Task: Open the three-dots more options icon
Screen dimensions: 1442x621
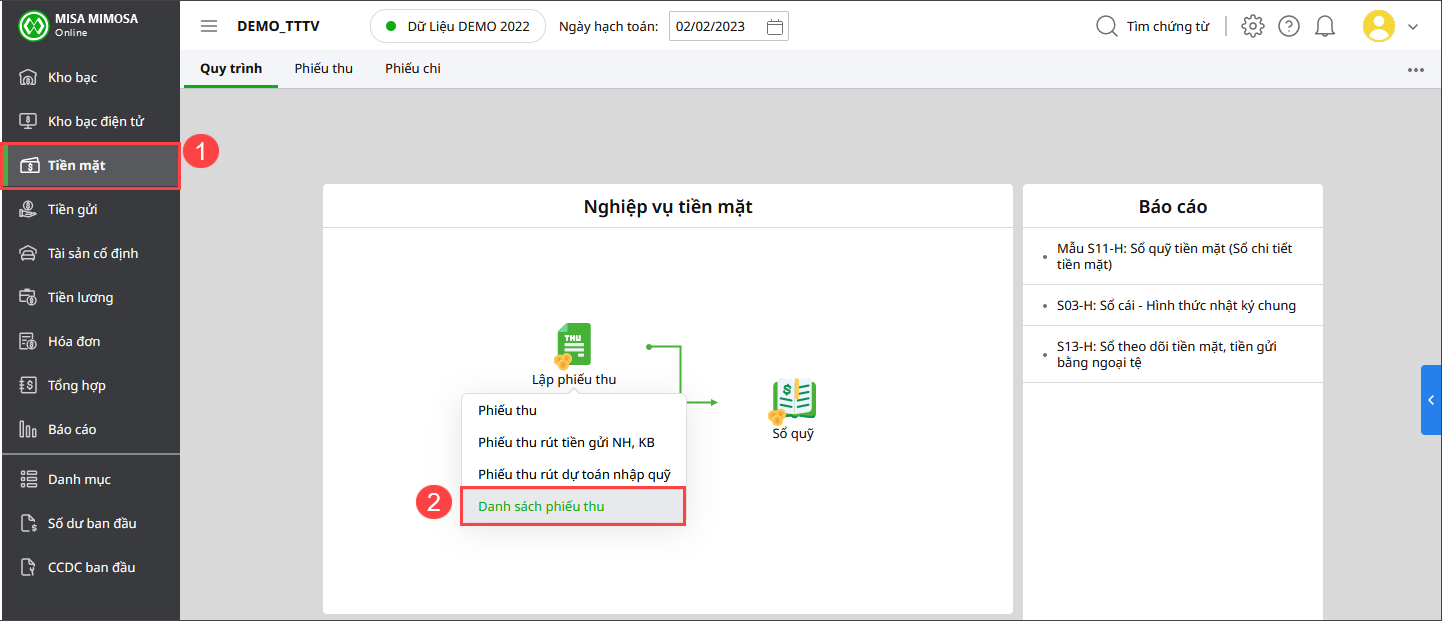Action: pos(1416,70)
